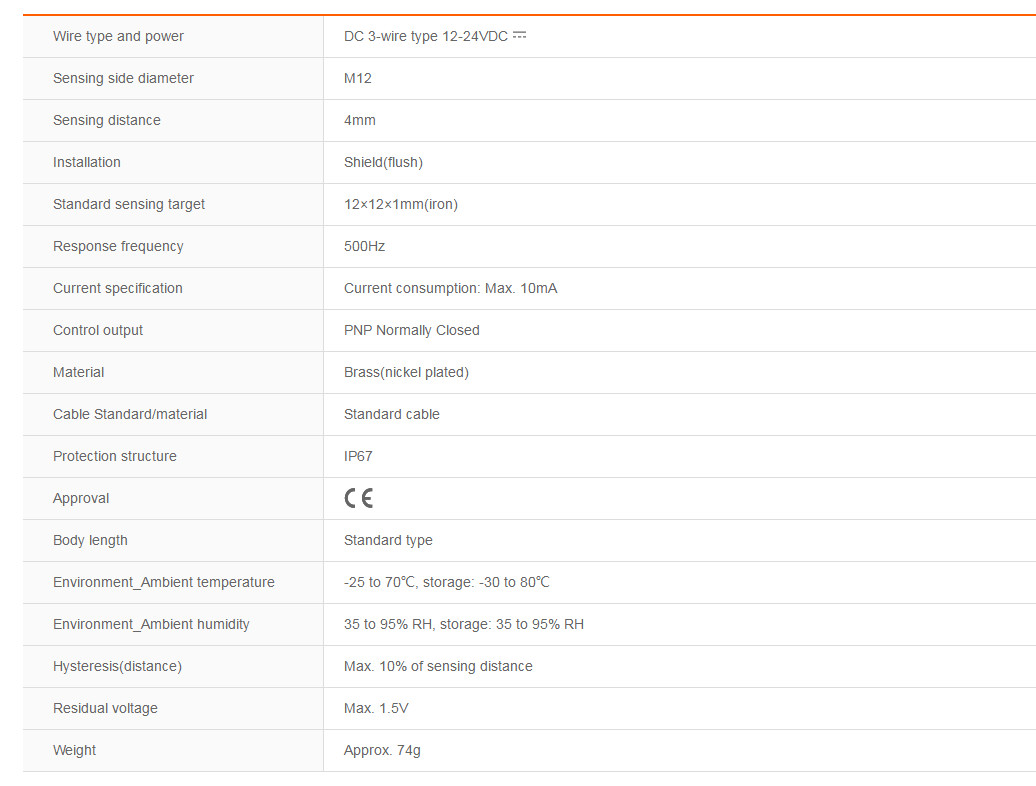Select the IP67 protection structure value
Viewport: 1036px width, 786px height.
(358, 456)
